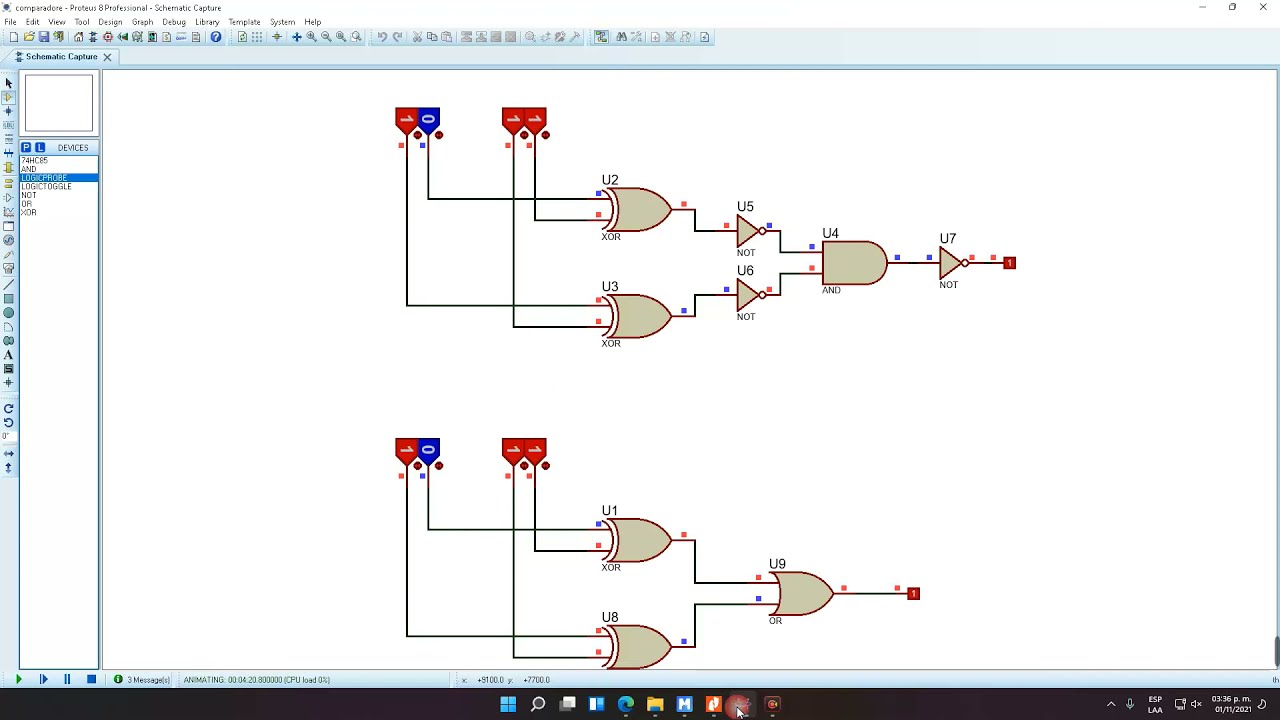Zoom in using the toolbar magnifier
The width and height of the screenshot is (1280, 720).
311,37
